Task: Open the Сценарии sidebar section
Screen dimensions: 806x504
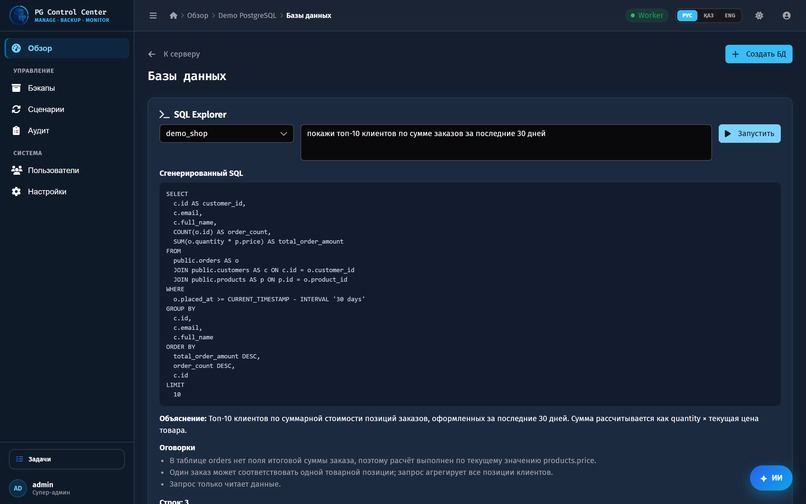Action: click(x=67, y=109)
